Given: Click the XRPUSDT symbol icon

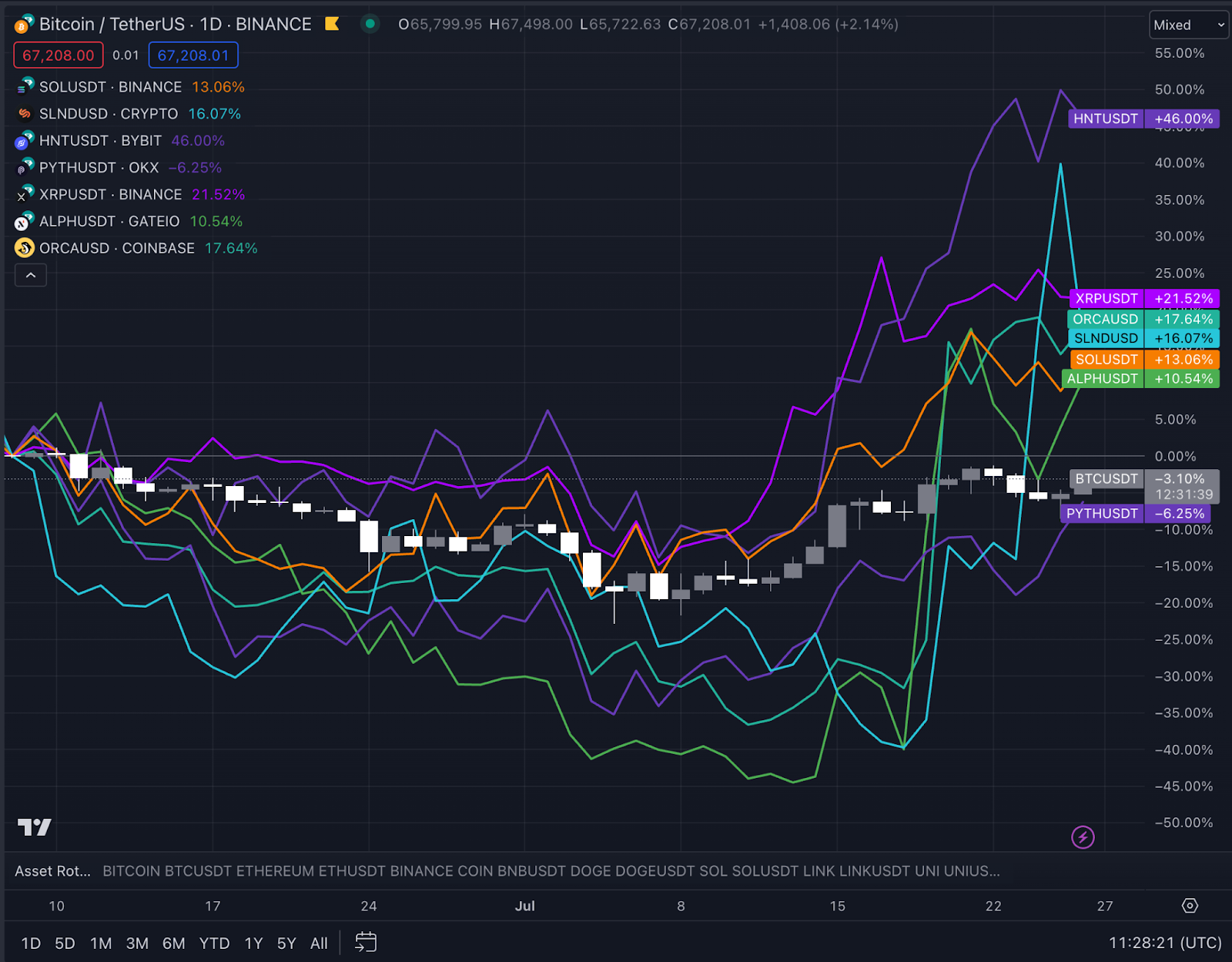Looking at the screenshot, I should click(x=25, y=195).
